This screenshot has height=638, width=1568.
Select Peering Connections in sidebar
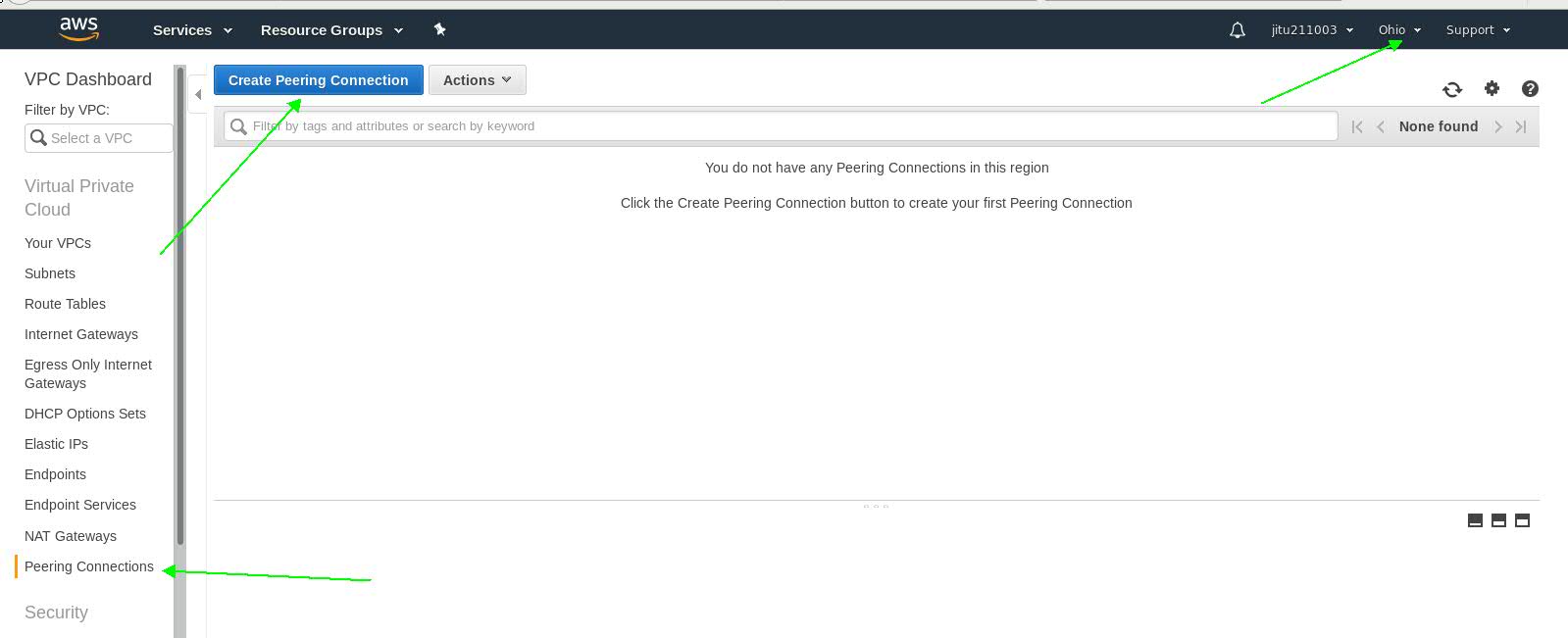89,566
